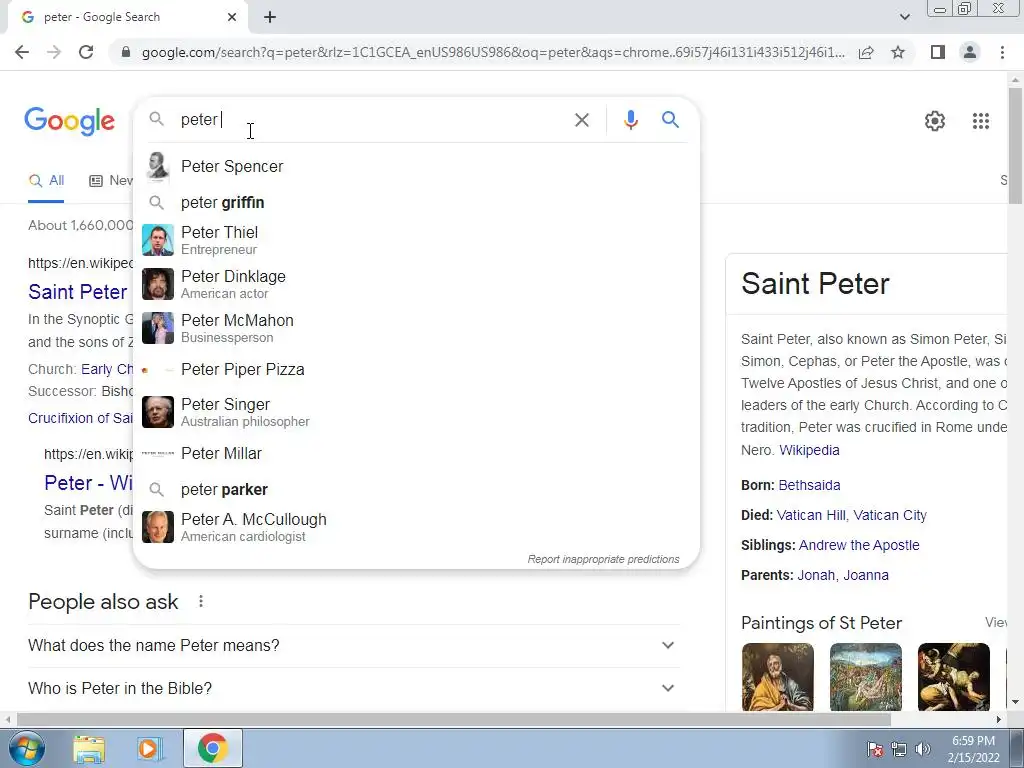Open Chrome three-dot menu
This screenshot has height=768, width=1024.
pos(1002,52)
